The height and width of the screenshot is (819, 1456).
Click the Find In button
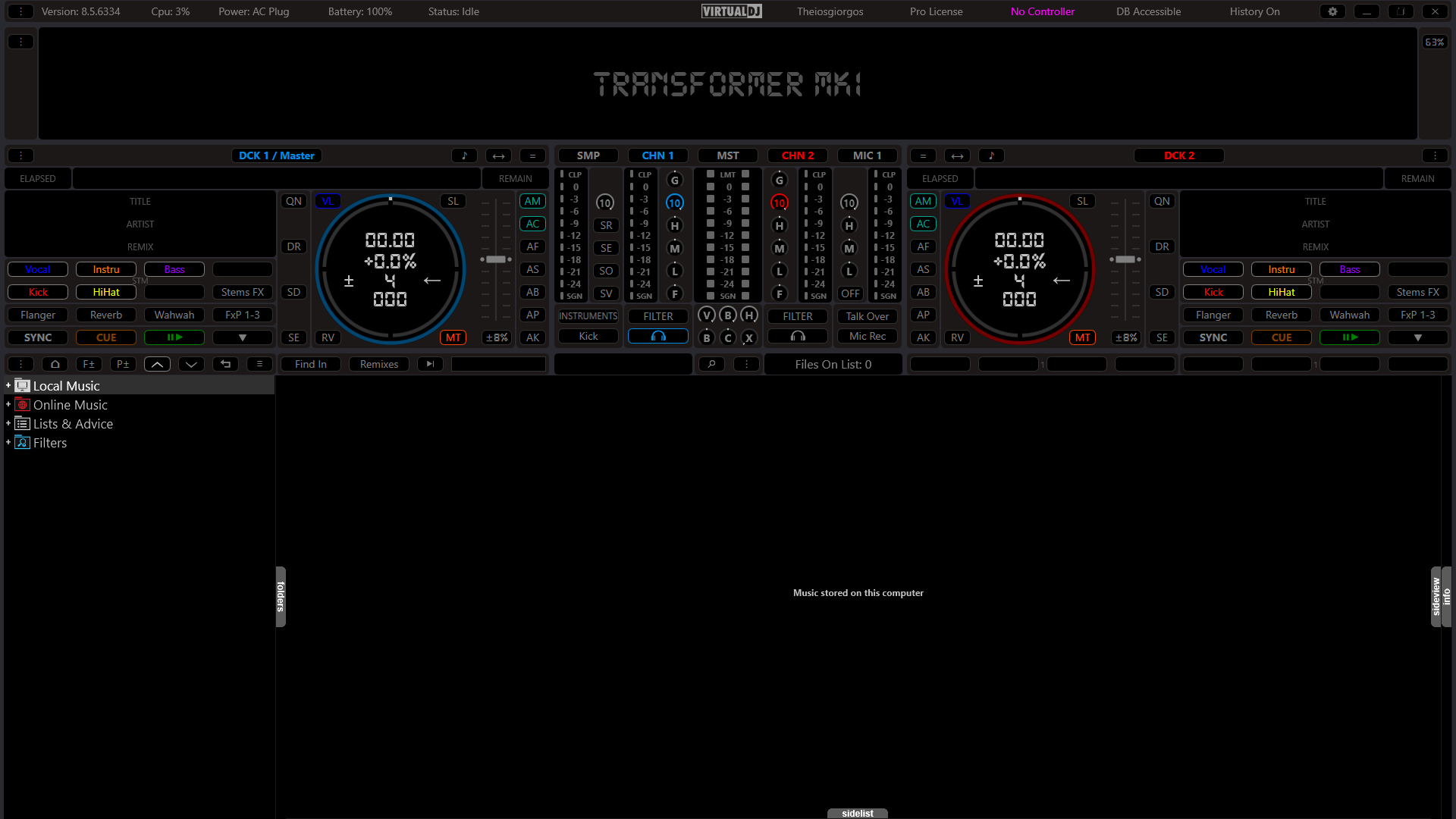tap(311, 364)
